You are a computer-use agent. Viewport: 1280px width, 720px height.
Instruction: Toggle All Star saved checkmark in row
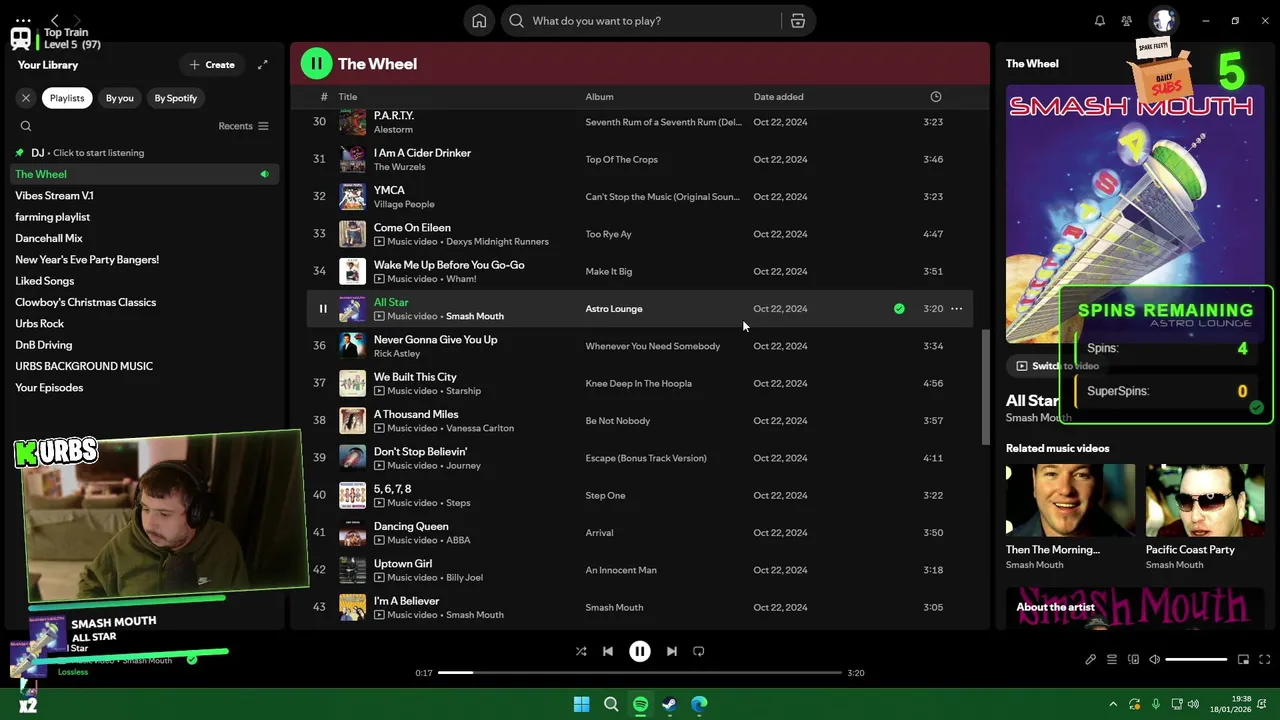coord(899,309)
